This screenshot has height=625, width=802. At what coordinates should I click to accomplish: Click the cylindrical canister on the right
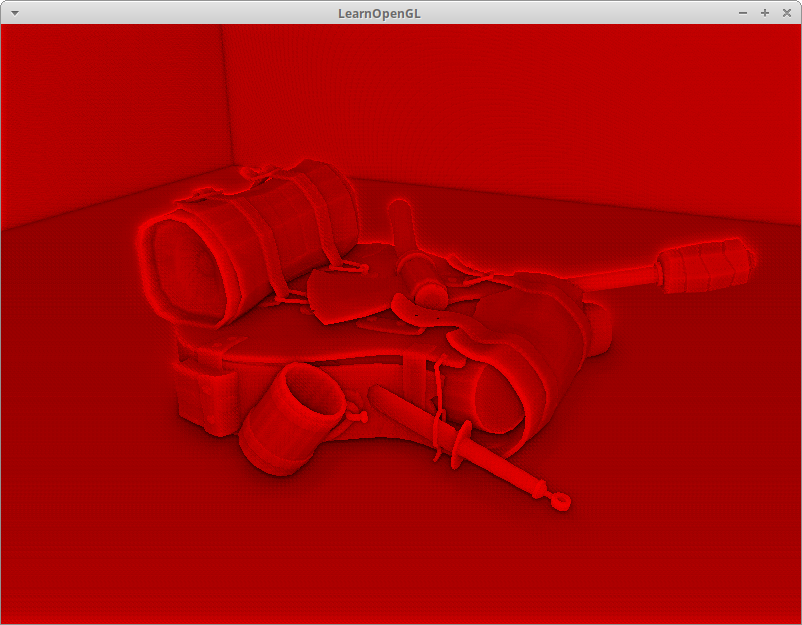click(703, 266)
